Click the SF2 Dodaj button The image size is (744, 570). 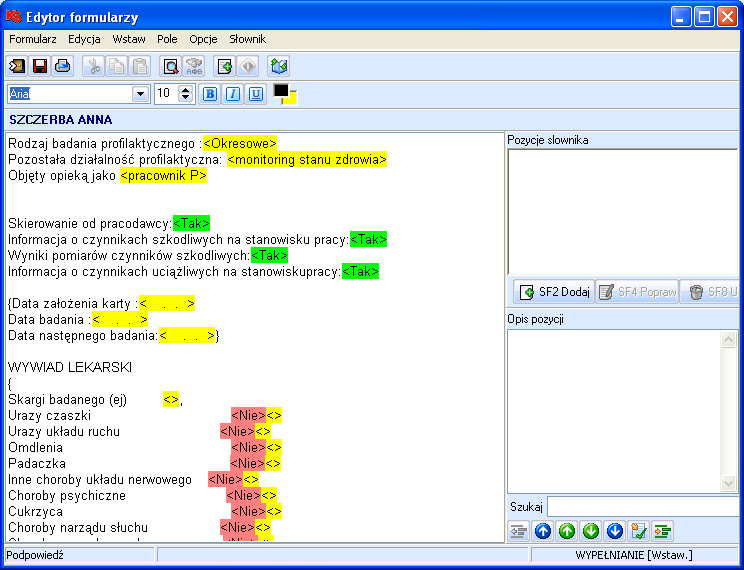(x=554, y=292)
